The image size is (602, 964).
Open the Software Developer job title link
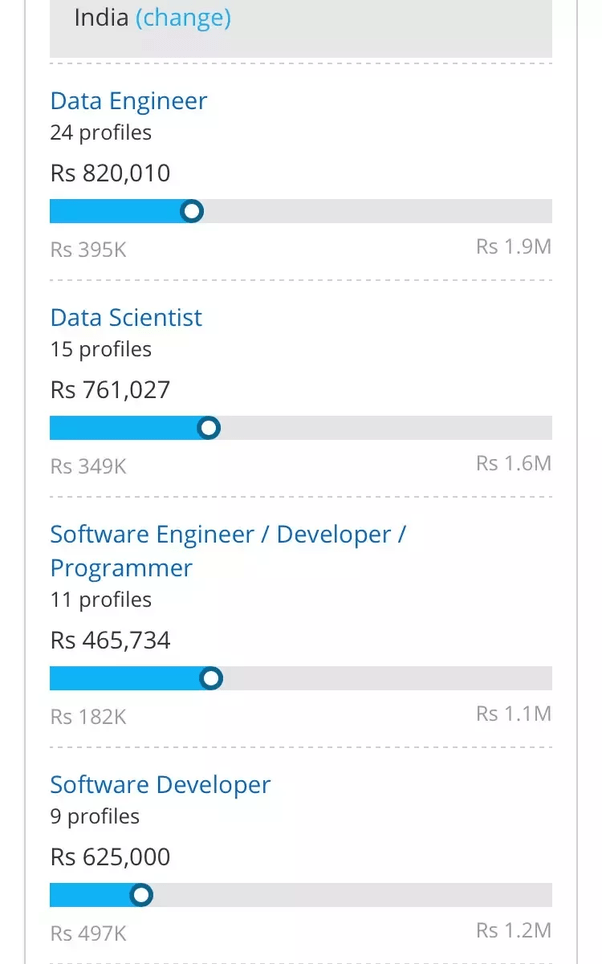(x=160, y=785)
